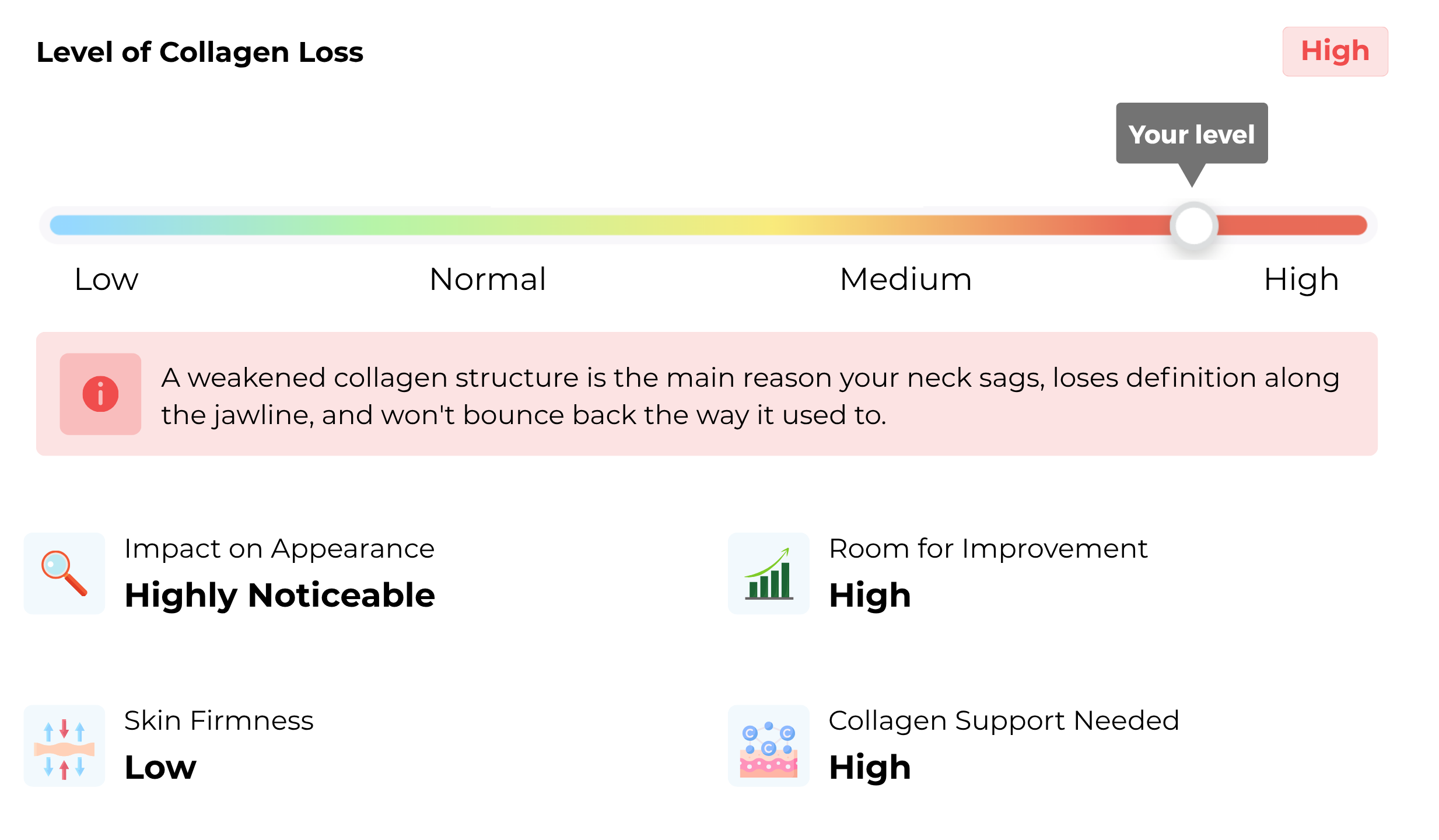Screen dimensions: 1439x840
Task: Click the red High badge
Action: [x=1335, y=51]
